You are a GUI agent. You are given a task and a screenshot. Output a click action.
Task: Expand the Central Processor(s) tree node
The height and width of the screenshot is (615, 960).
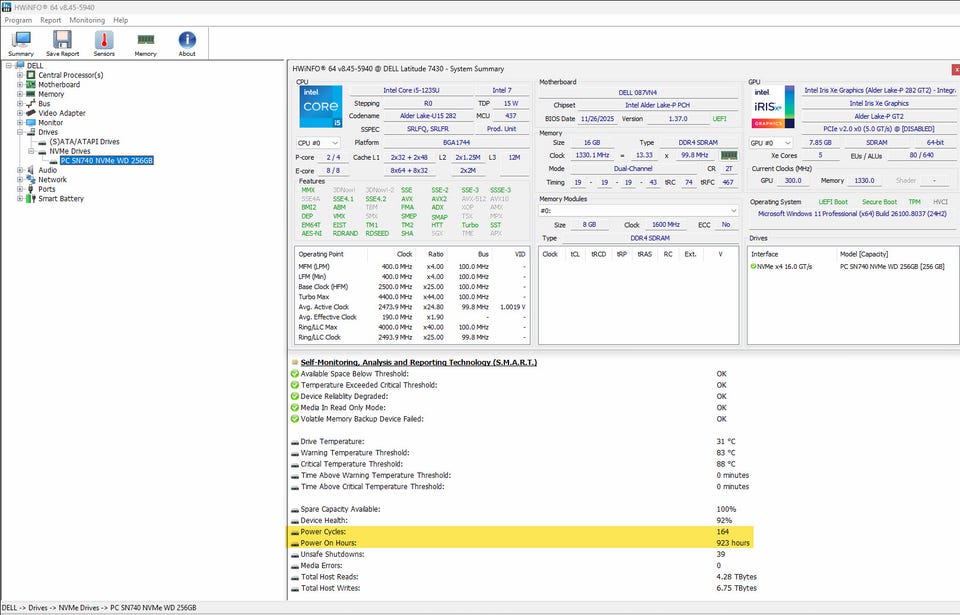pyautogui.click(x=20, y=75)
